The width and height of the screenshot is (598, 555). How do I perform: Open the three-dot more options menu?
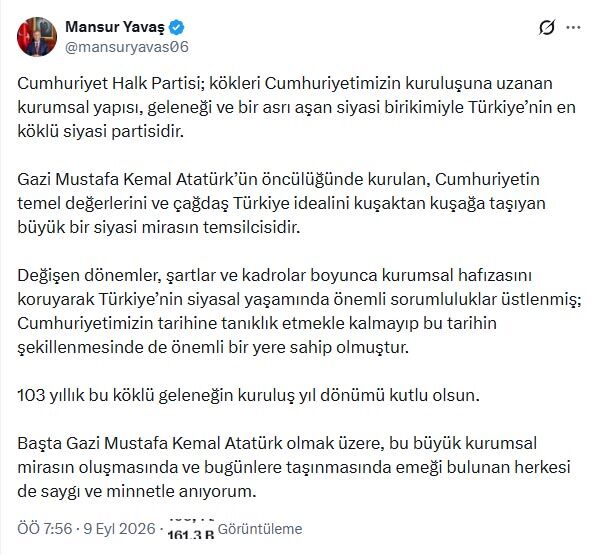[573, 27]
